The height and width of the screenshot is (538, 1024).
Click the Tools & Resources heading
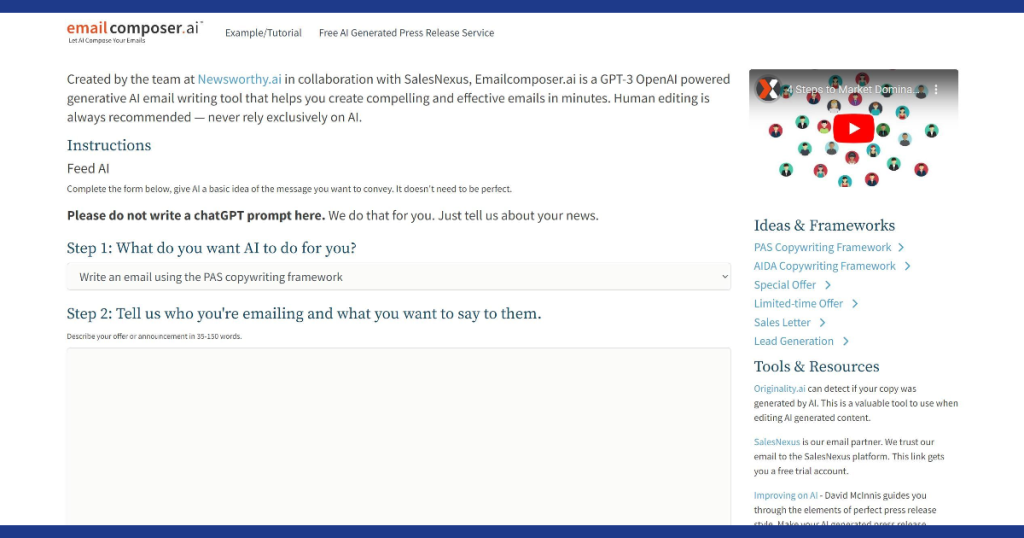816,366
